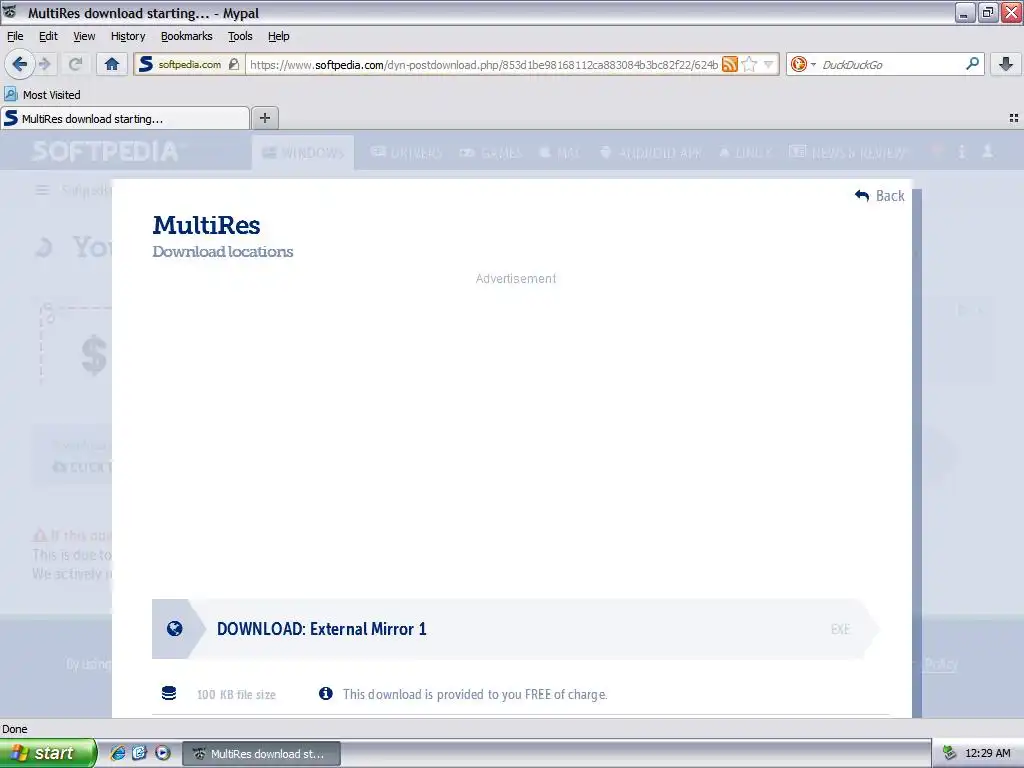Launch Windows Media Player from quick launch
The height and width of the screenshot is (768, 1024).
click(163, 753)
